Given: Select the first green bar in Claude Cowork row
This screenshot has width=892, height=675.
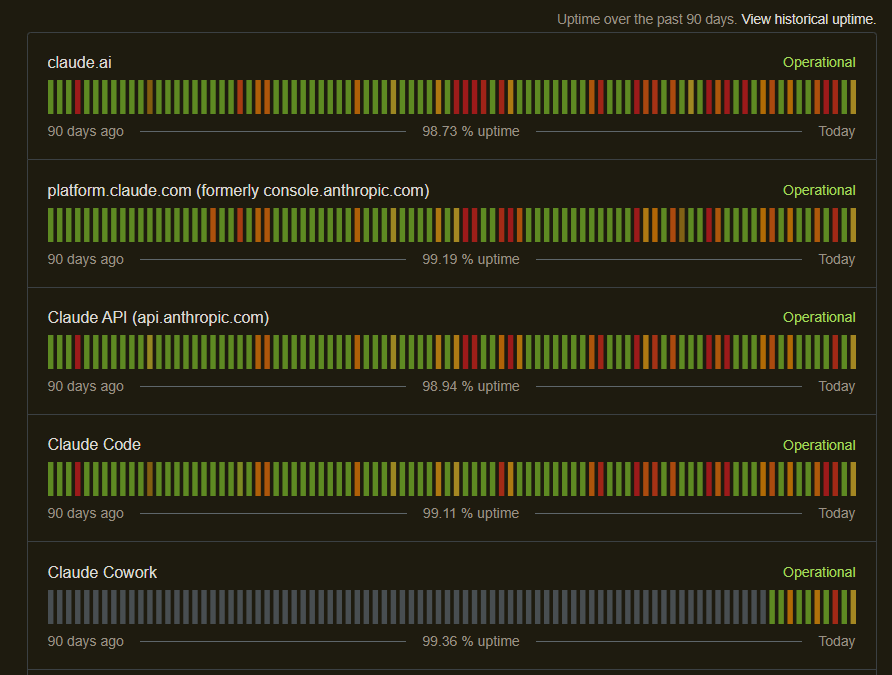Looking at the screenshot, I should 772,607.
